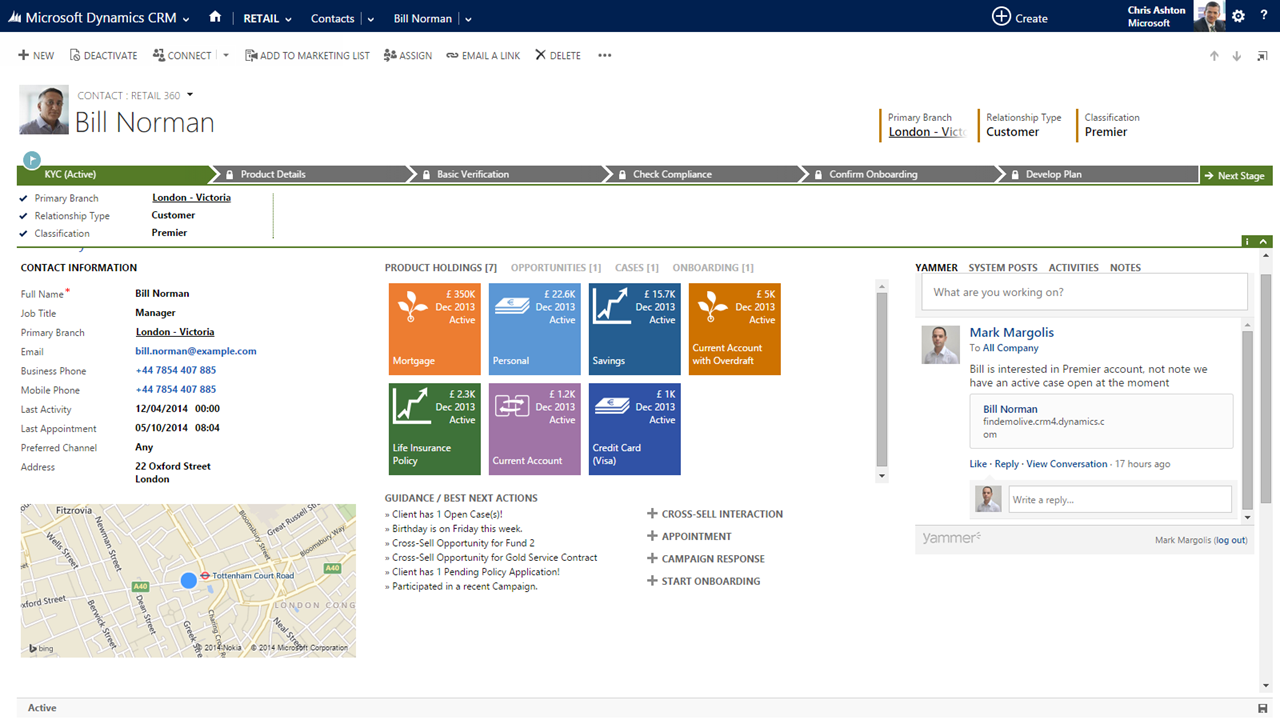Open the Contact: Retail 360 form selector

pyautogui.click(x=190, y=95)
